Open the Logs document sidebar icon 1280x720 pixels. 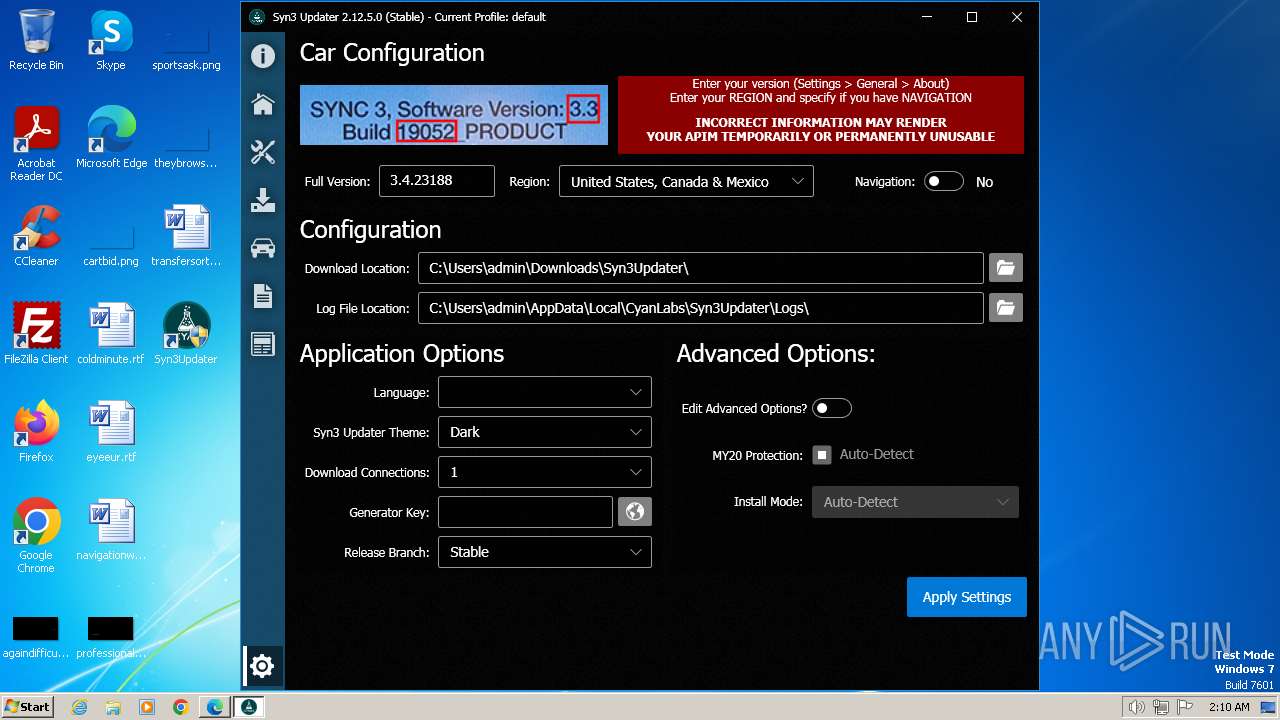pos(263,296)
